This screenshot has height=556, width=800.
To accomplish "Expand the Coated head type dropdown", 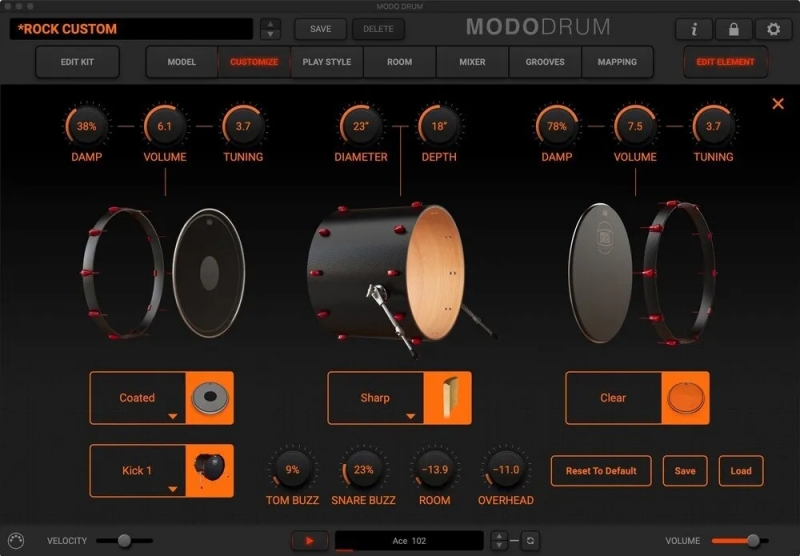I will click(x=138, y=398).
